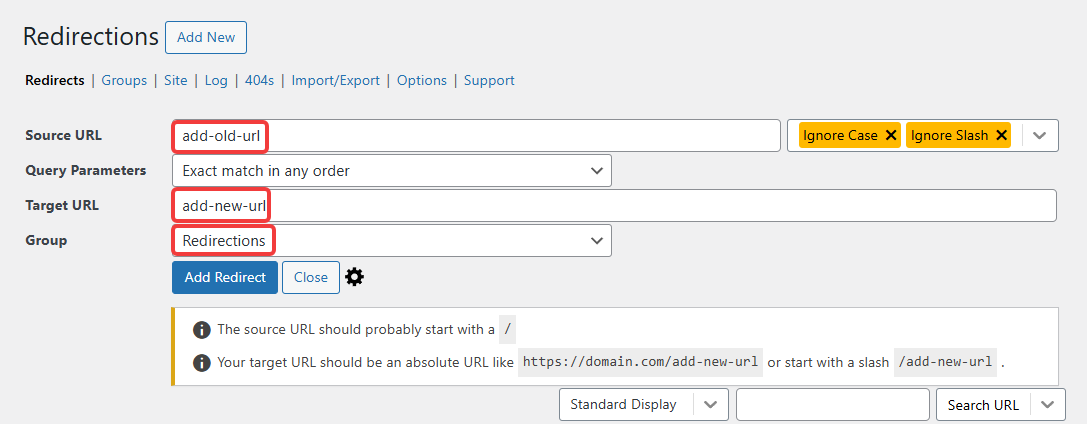Click the Group label
1087x424 pixels.
tap(46, 240)
